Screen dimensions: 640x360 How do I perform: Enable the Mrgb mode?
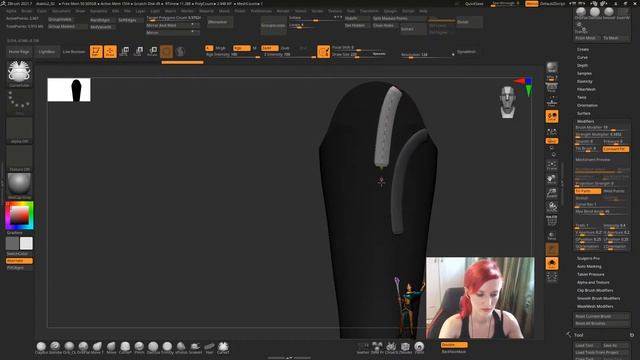(221, 48)
